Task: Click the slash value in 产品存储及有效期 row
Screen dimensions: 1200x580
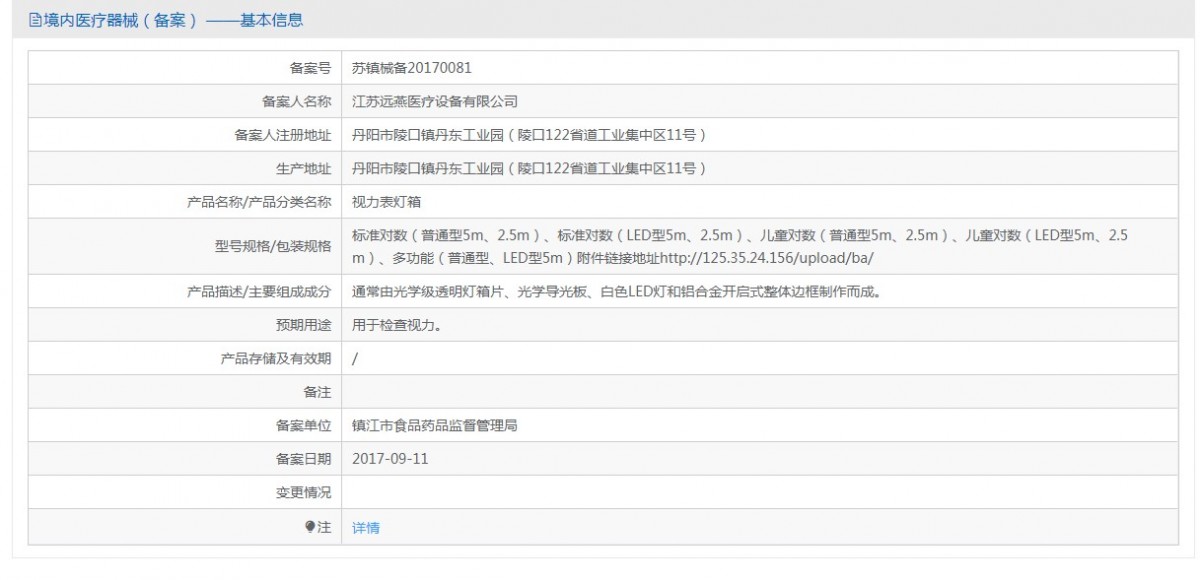Action: [x=356, y=358]
